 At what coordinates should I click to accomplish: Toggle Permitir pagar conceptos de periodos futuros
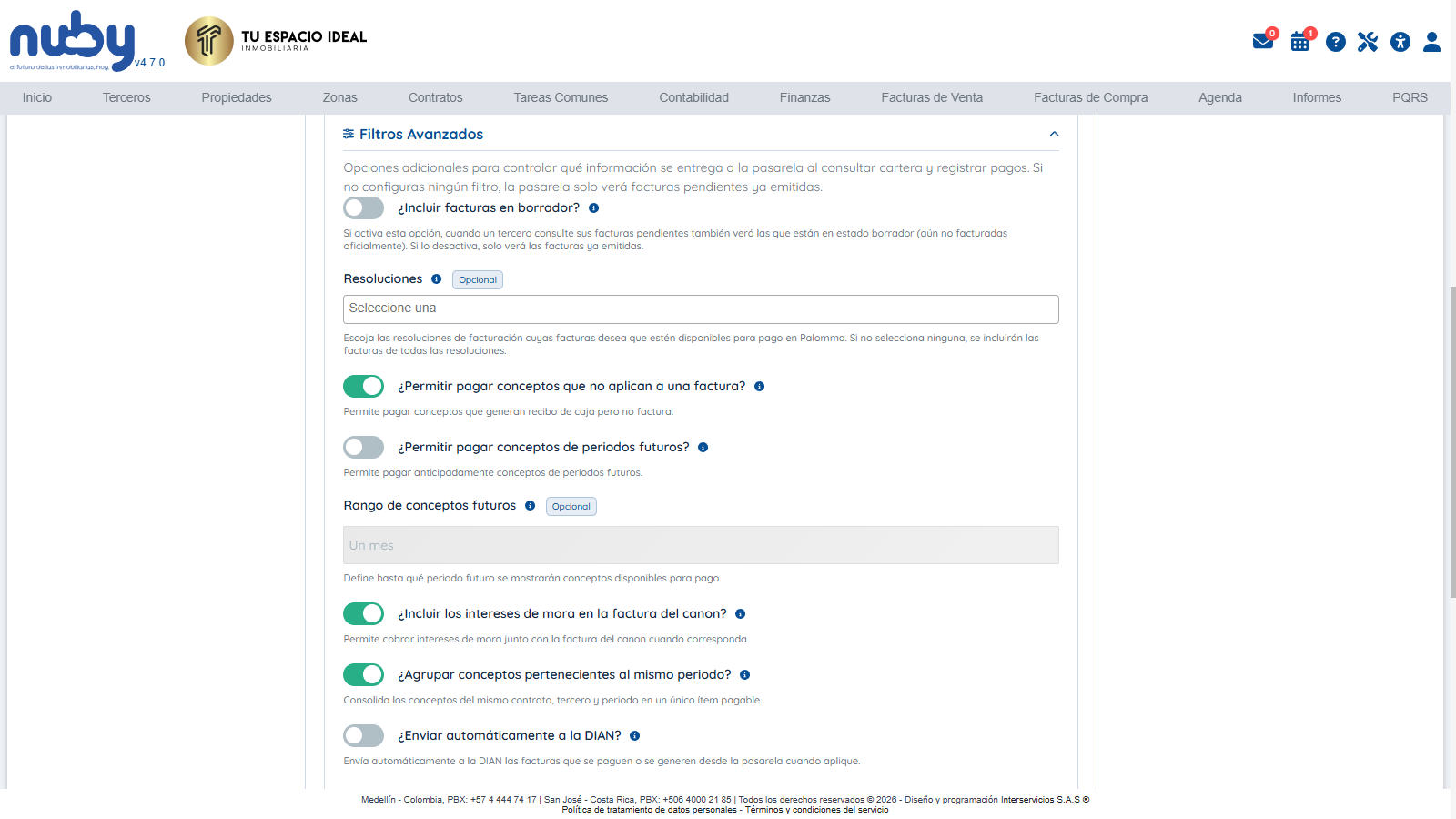[363, 448]
